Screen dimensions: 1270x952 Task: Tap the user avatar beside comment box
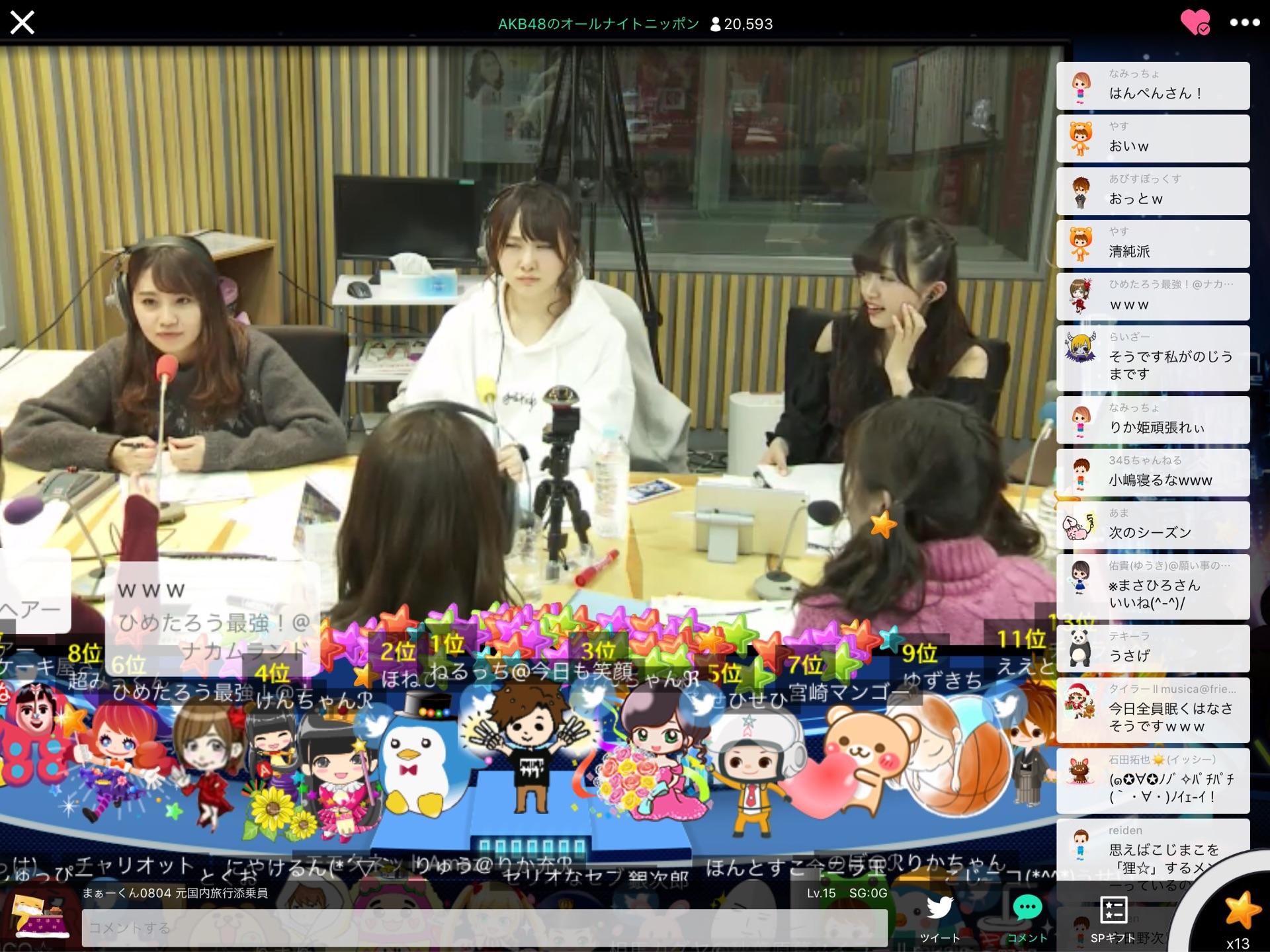pyautogui.click(x=41, y=916)
